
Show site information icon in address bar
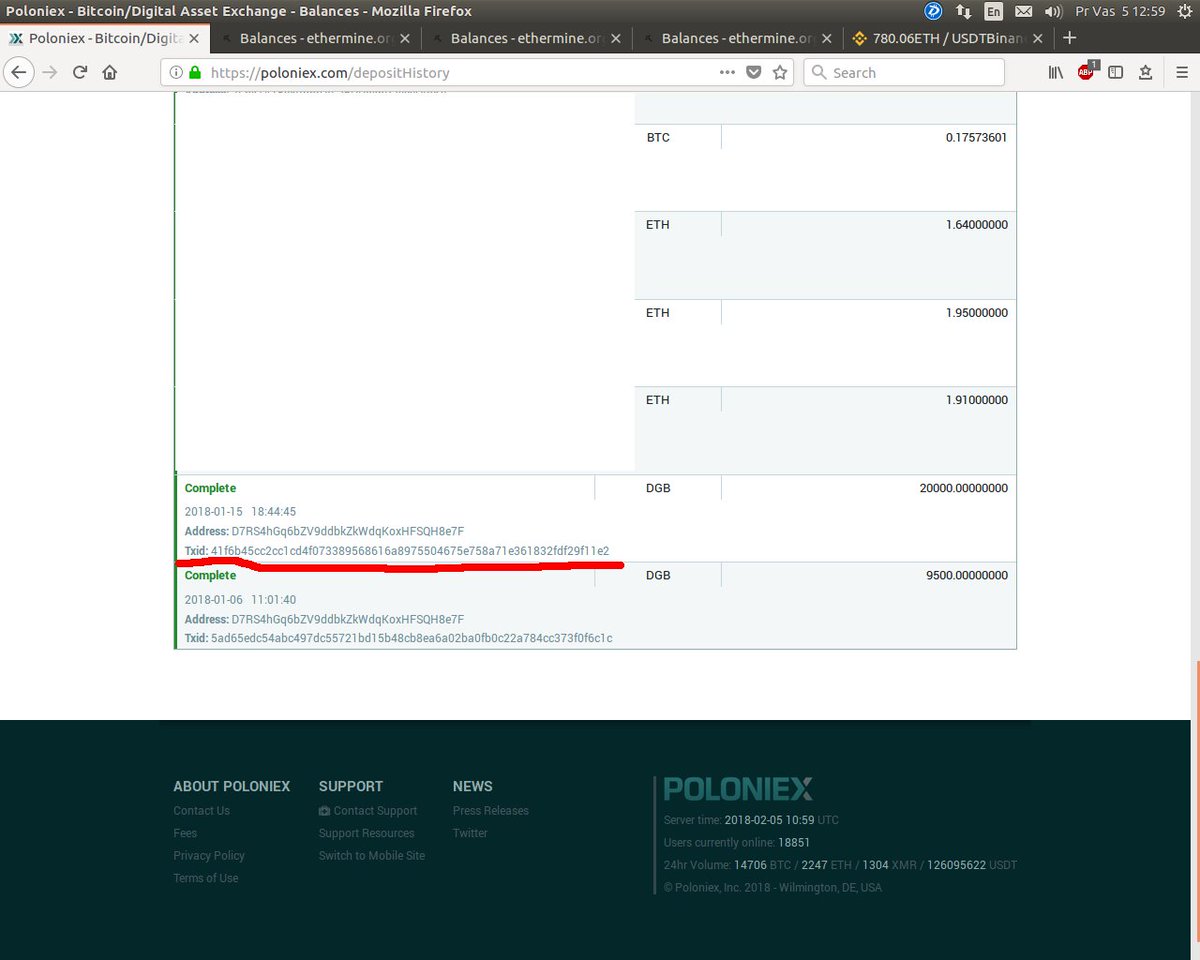tap(176, 73)
